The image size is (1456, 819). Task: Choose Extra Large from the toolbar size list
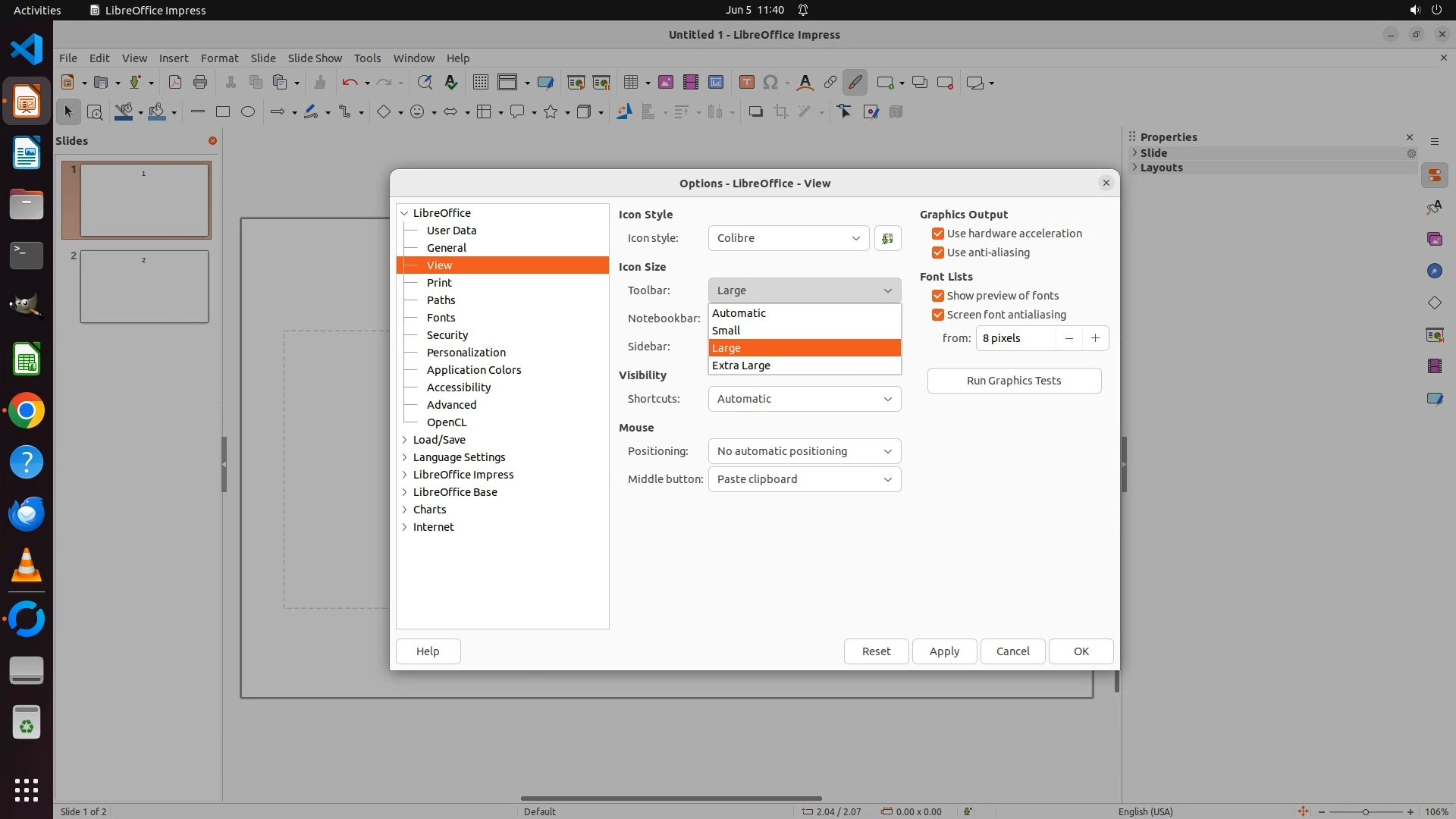pyautogui.click(x=741, y=366)
